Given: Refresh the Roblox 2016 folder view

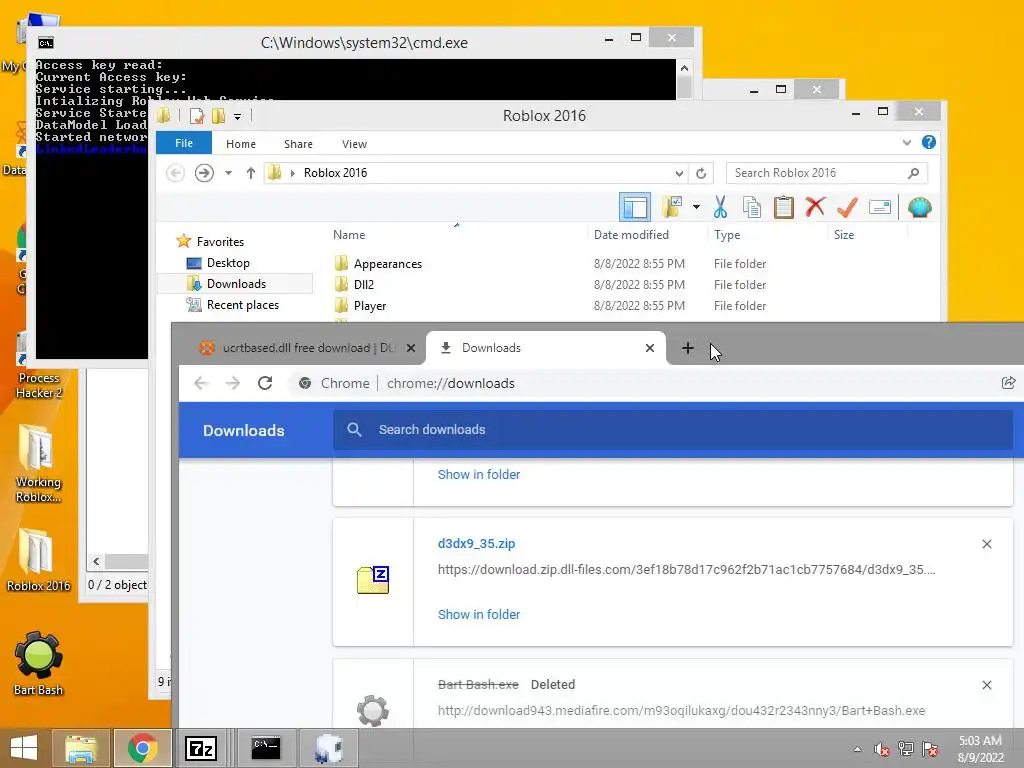Looking at the screenshot, I should [701, 173].
